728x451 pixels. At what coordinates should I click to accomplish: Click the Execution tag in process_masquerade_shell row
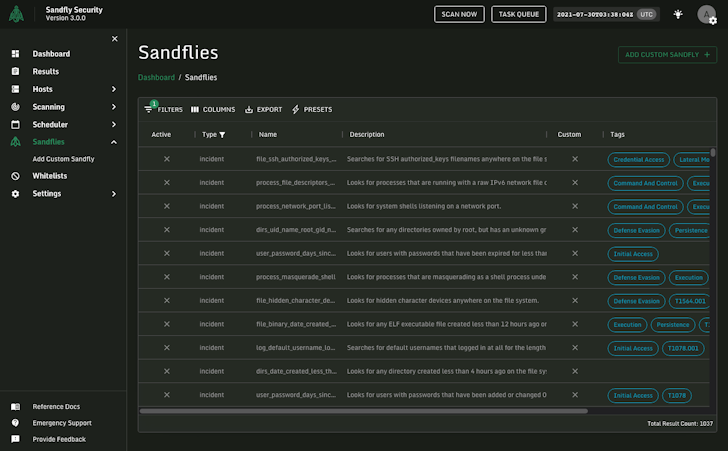[689, 278]
